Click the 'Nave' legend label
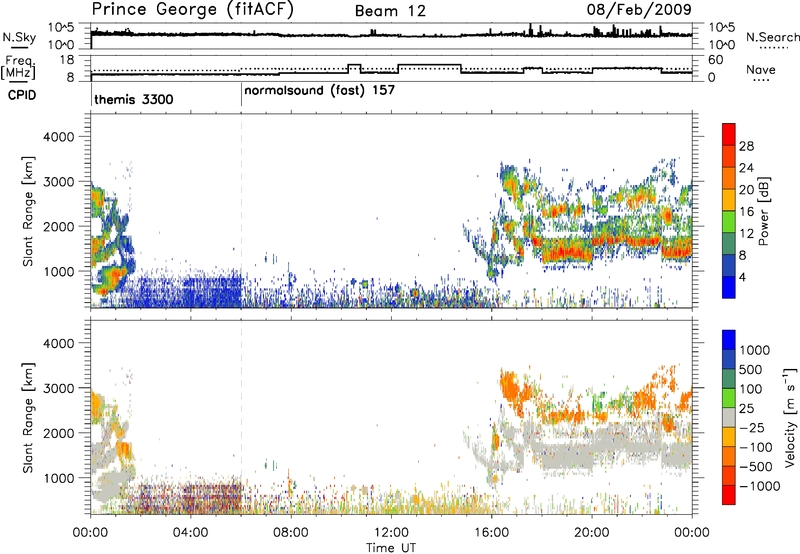 coord(761,69)
